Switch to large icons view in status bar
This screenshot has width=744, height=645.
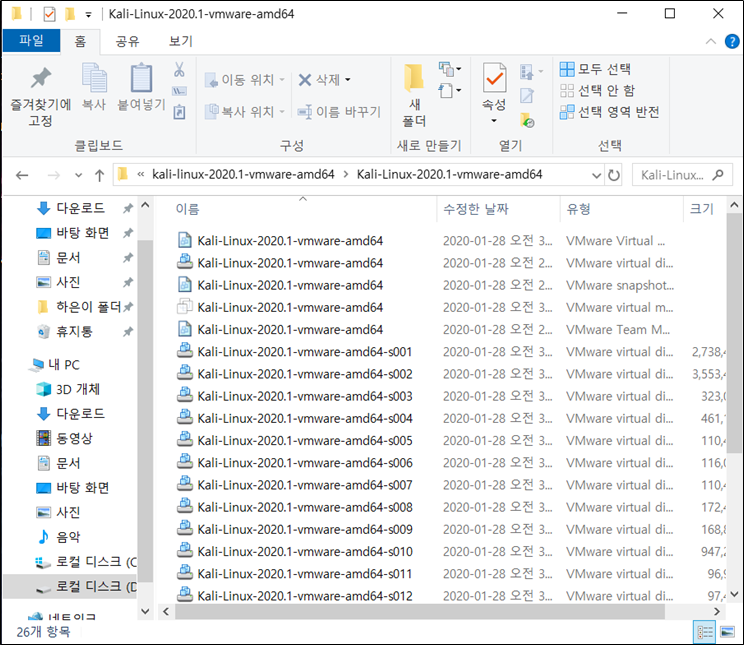[x=727, y=632]
